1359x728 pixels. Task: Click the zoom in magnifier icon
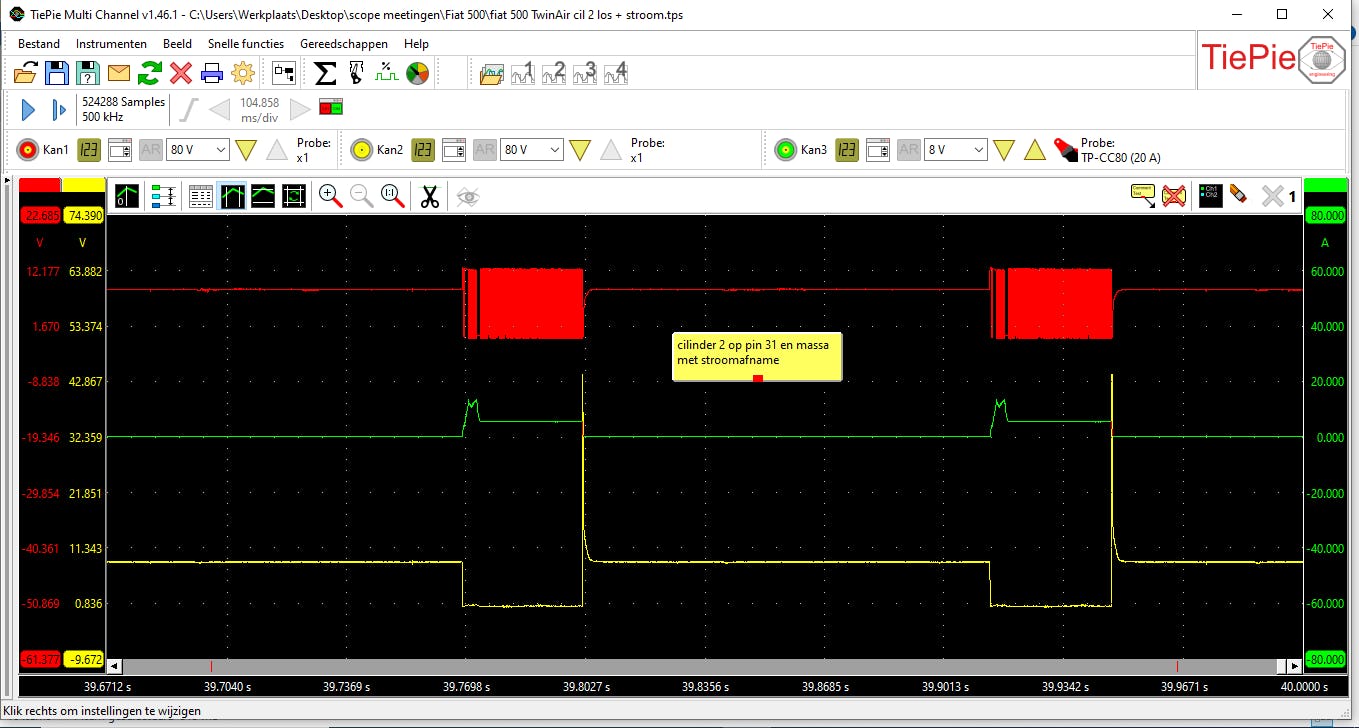click(x=330, y=197)
